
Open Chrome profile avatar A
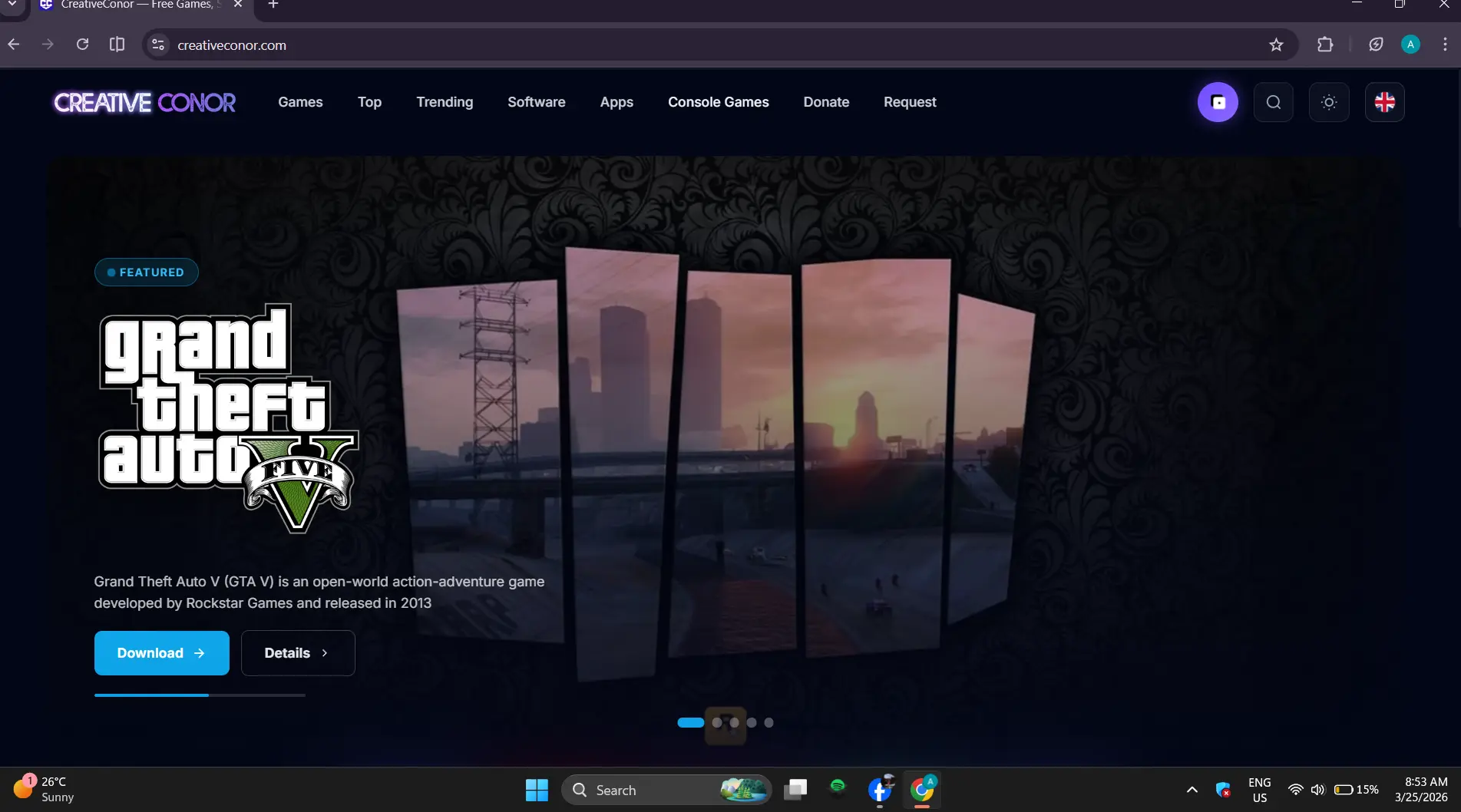tap(1410, 45)
